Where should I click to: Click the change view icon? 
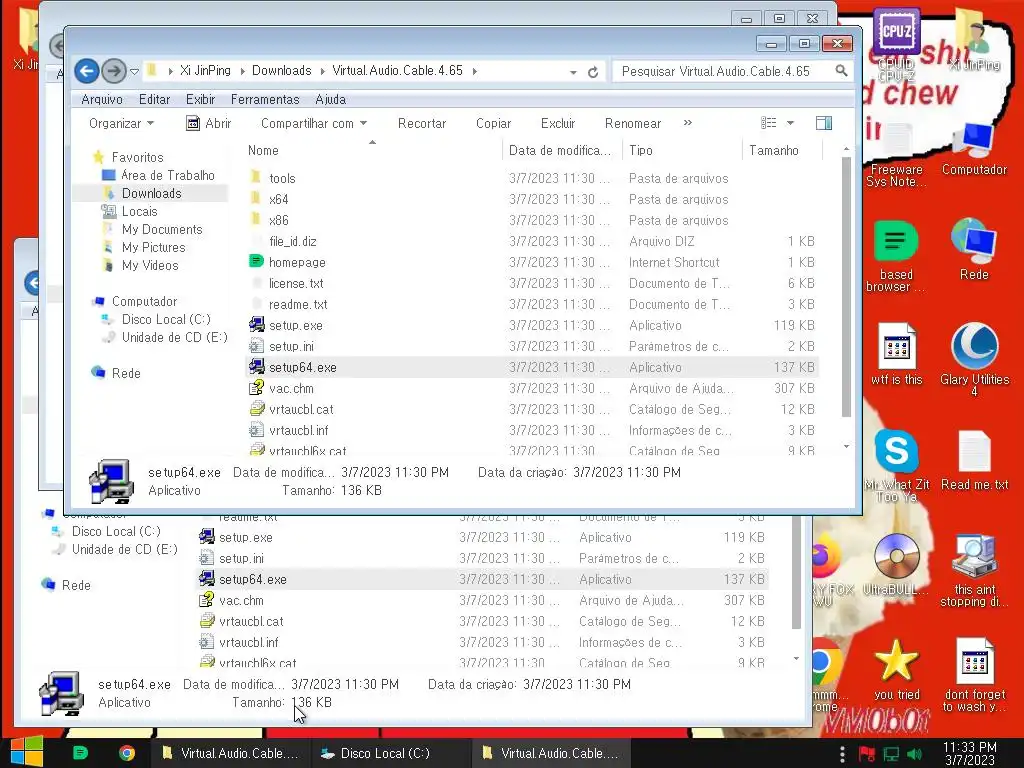[769, 123]
